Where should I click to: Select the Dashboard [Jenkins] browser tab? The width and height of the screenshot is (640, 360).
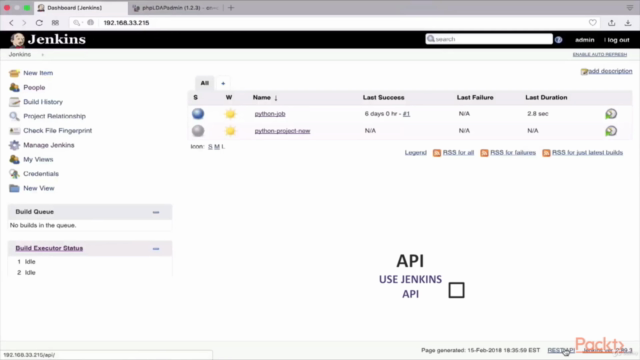coord(81,8)
